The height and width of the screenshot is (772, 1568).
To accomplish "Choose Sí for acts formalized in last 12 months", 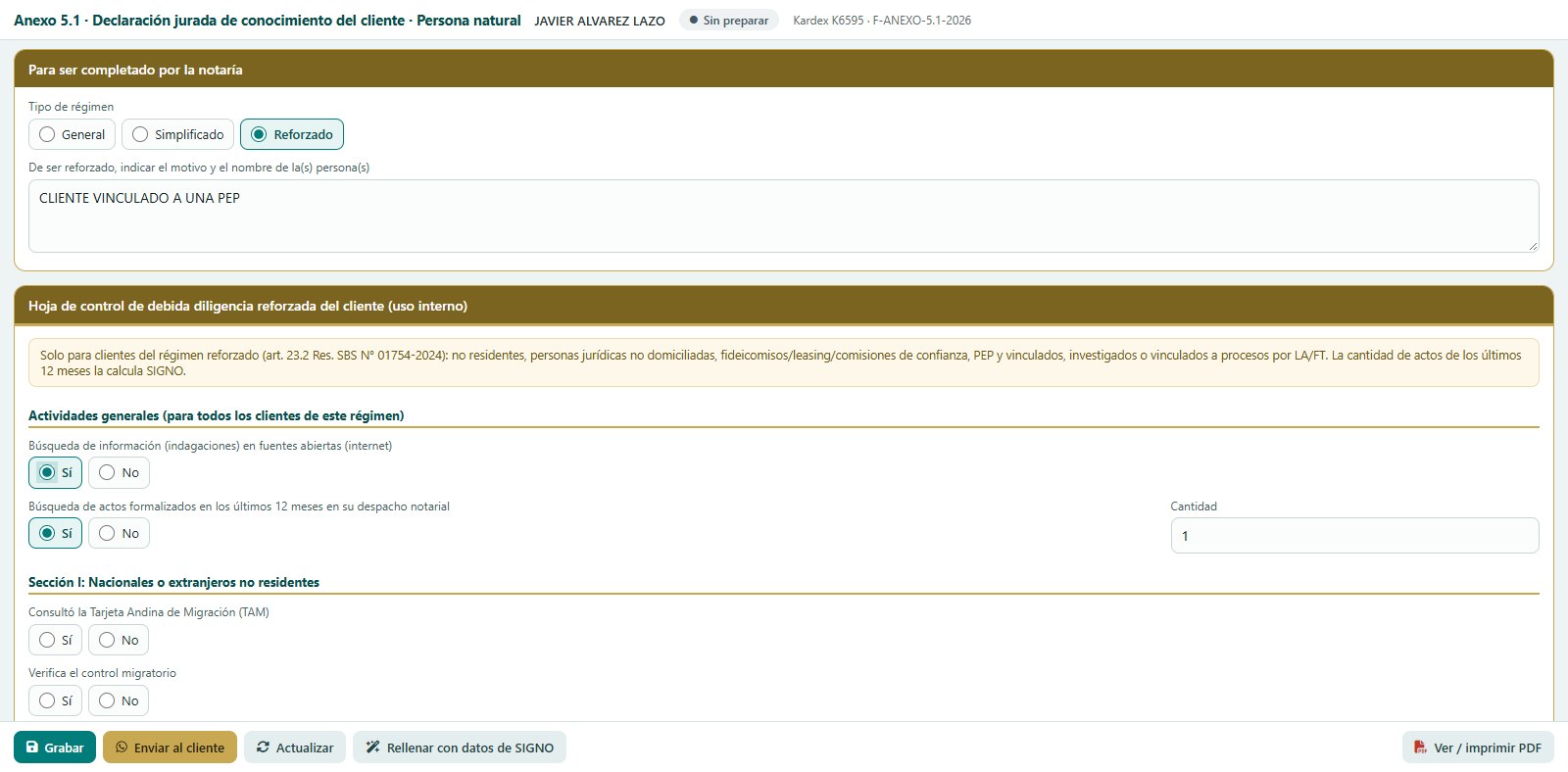I will [x=55, y=533].
